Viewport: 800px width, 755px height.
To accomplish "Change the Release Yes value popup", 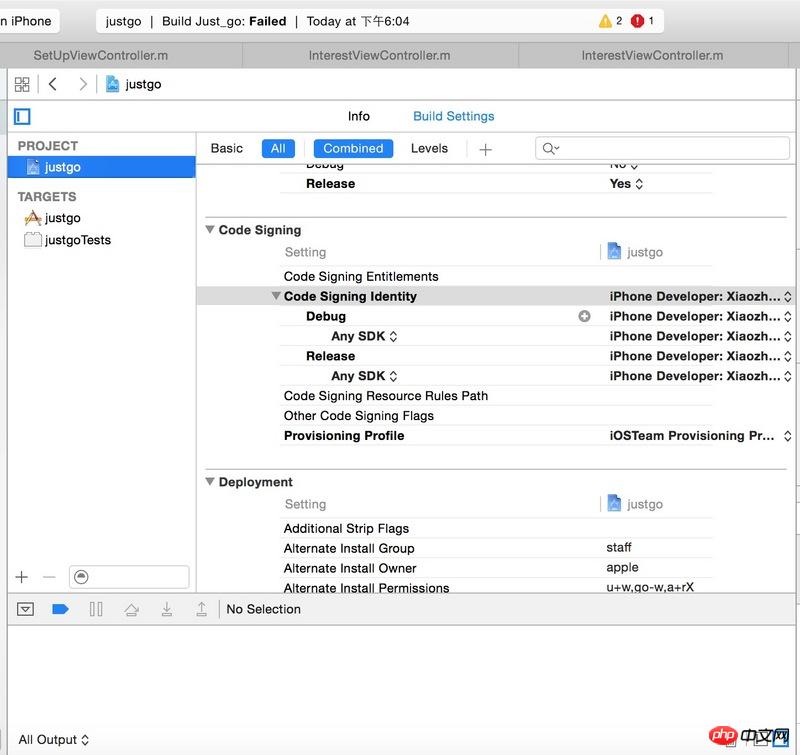I will 627,184.
